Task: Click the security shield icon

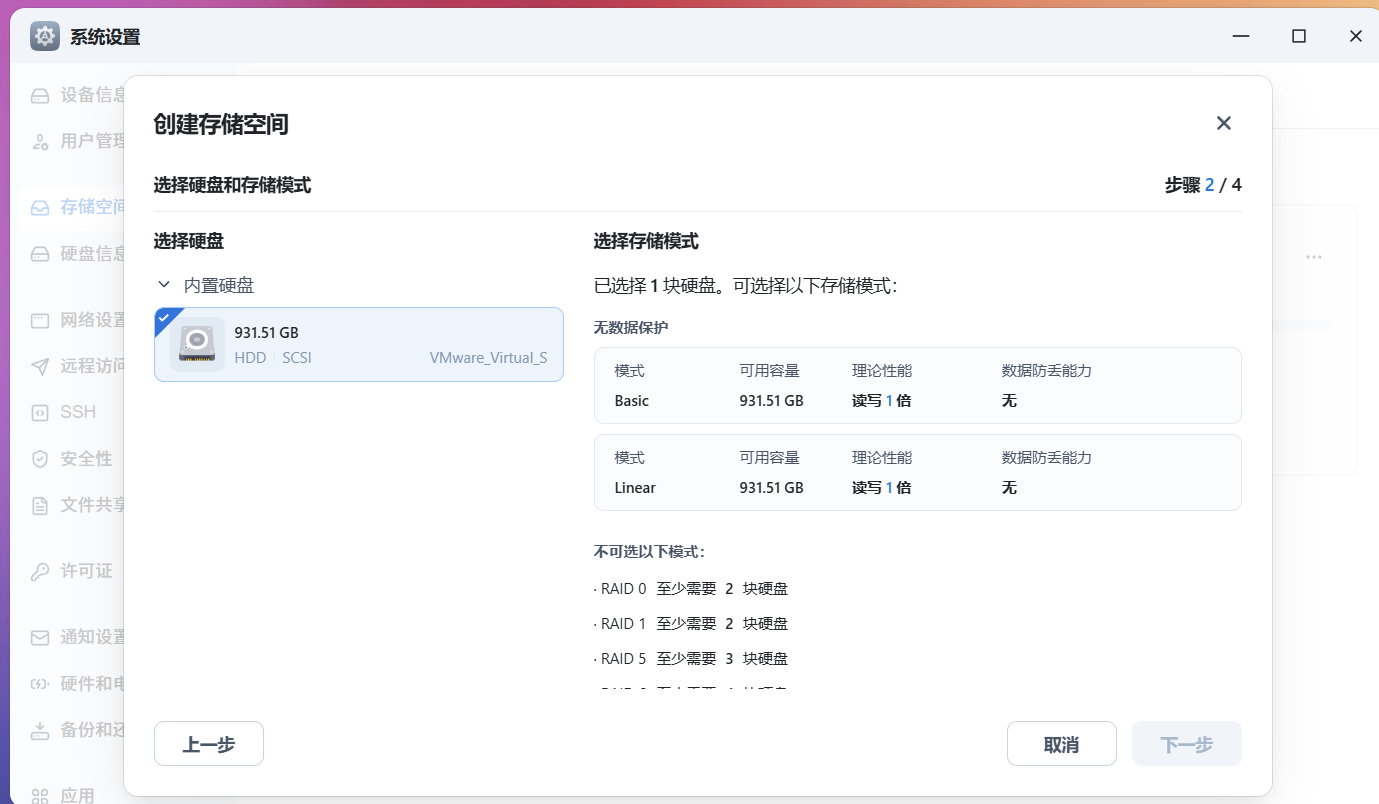Action: 40,459
